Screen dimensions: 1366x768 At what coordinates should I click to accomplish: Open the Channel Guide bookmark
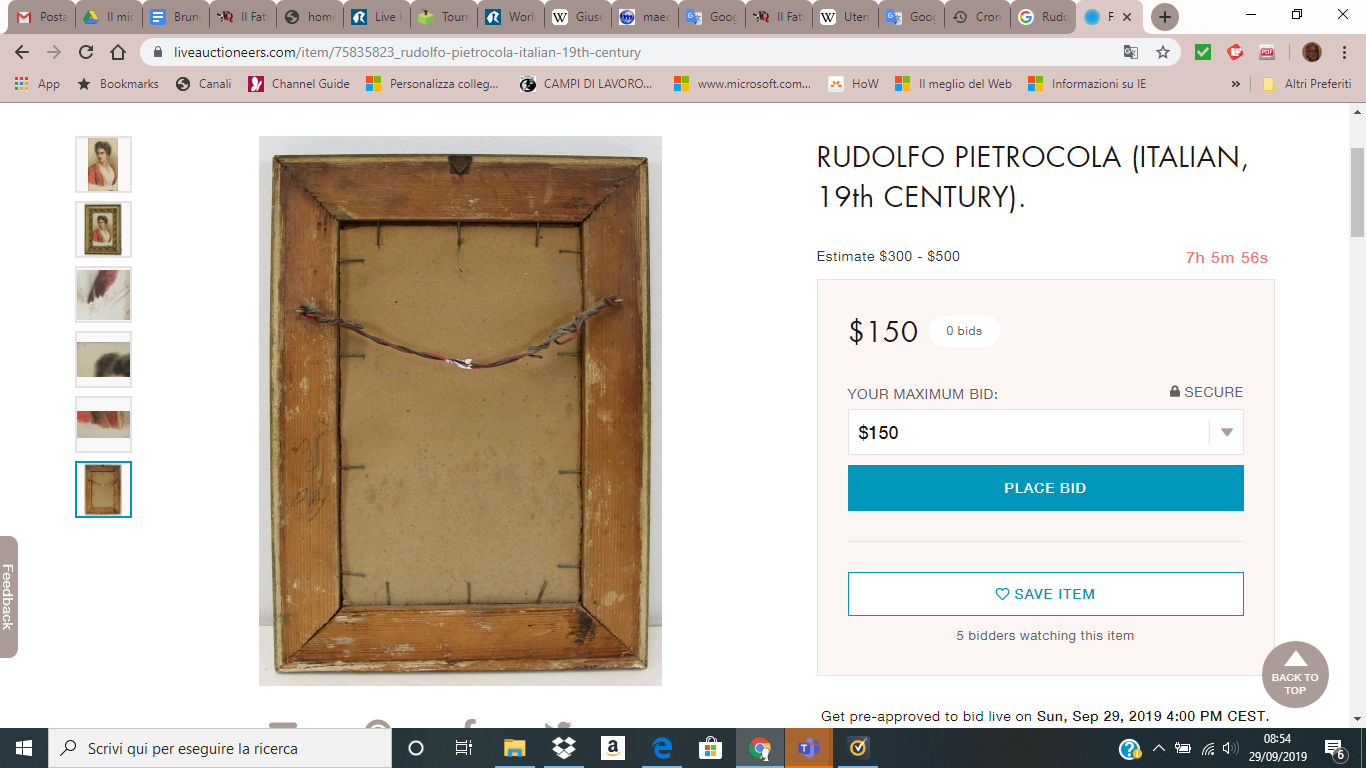[x=299, y=84]
